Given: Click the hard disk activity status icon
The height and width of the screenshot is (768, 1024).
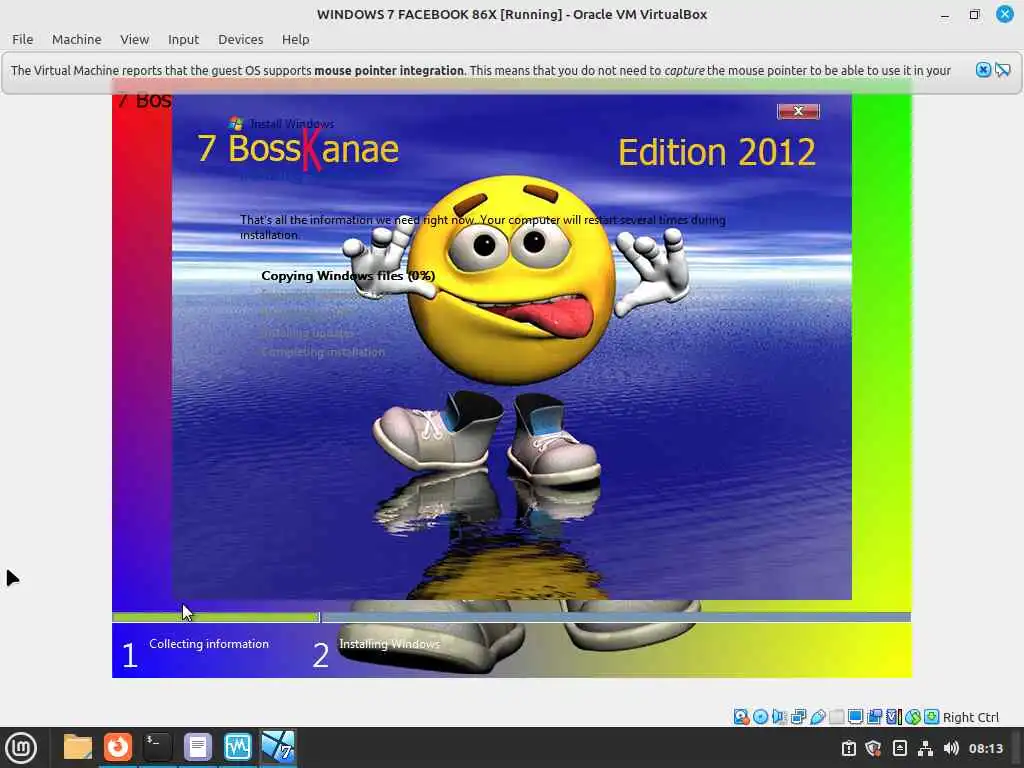Looking at the screenshot, I should (741, 716).
